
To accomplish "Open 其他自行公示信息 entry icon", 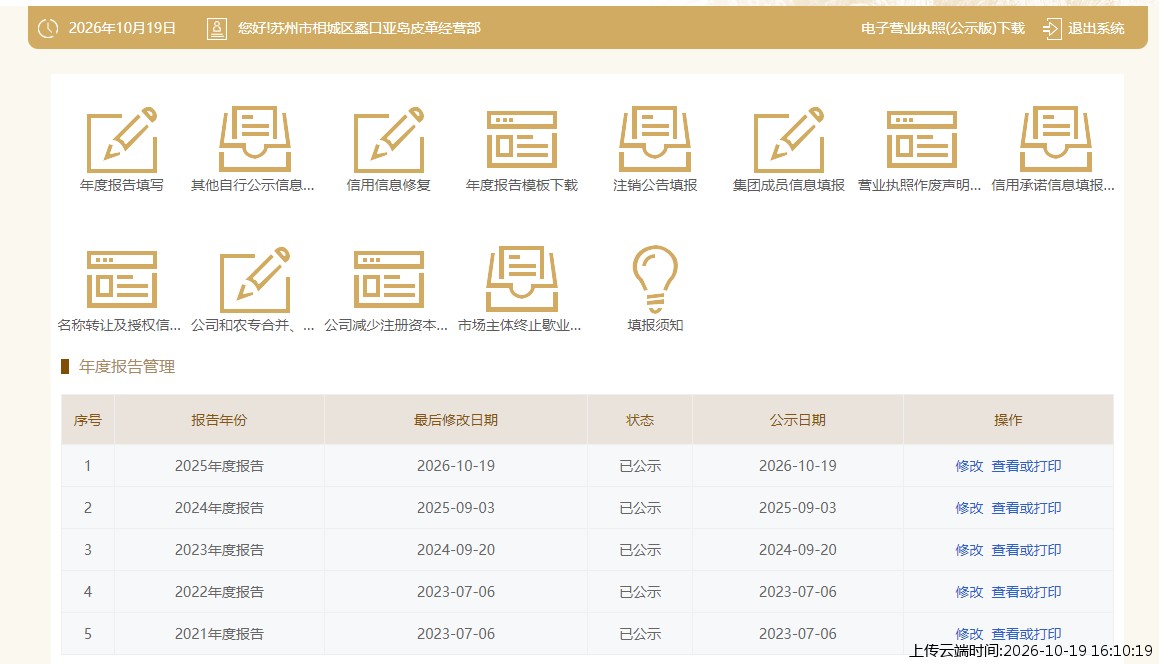I will pos(255,140).
